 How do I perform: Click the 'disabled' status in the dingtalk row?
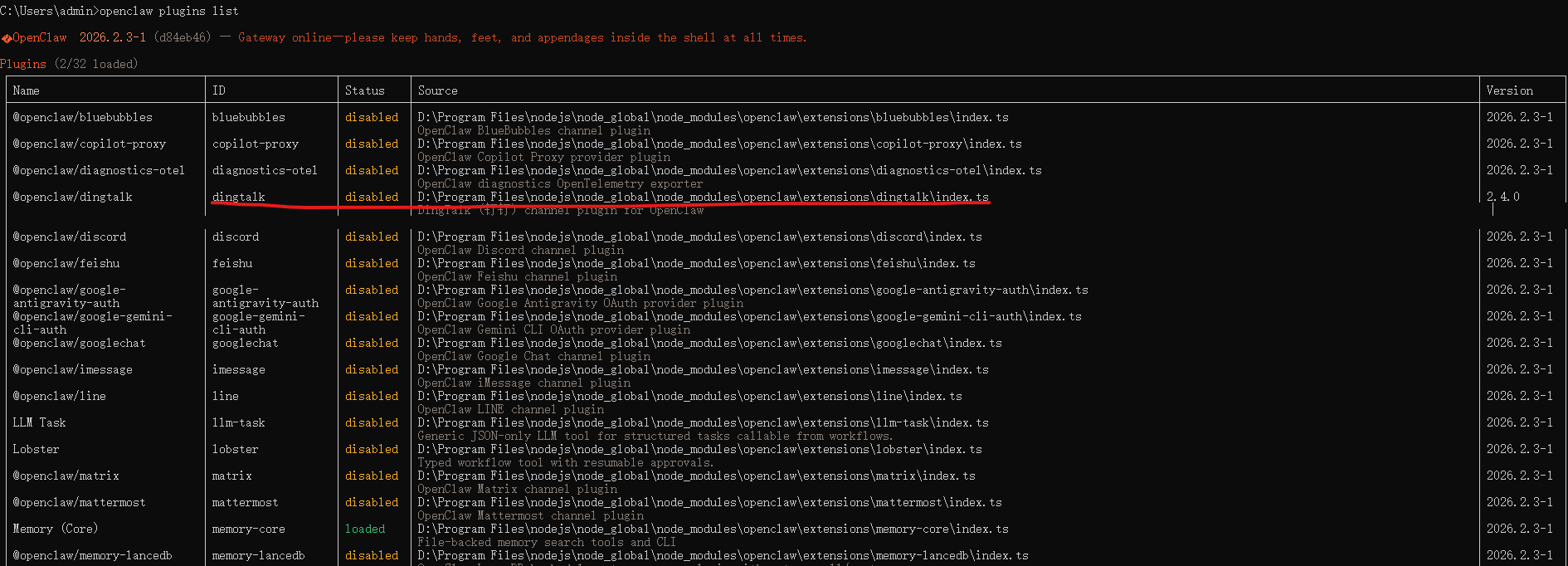pyautogui.click(x=372, y=197)
